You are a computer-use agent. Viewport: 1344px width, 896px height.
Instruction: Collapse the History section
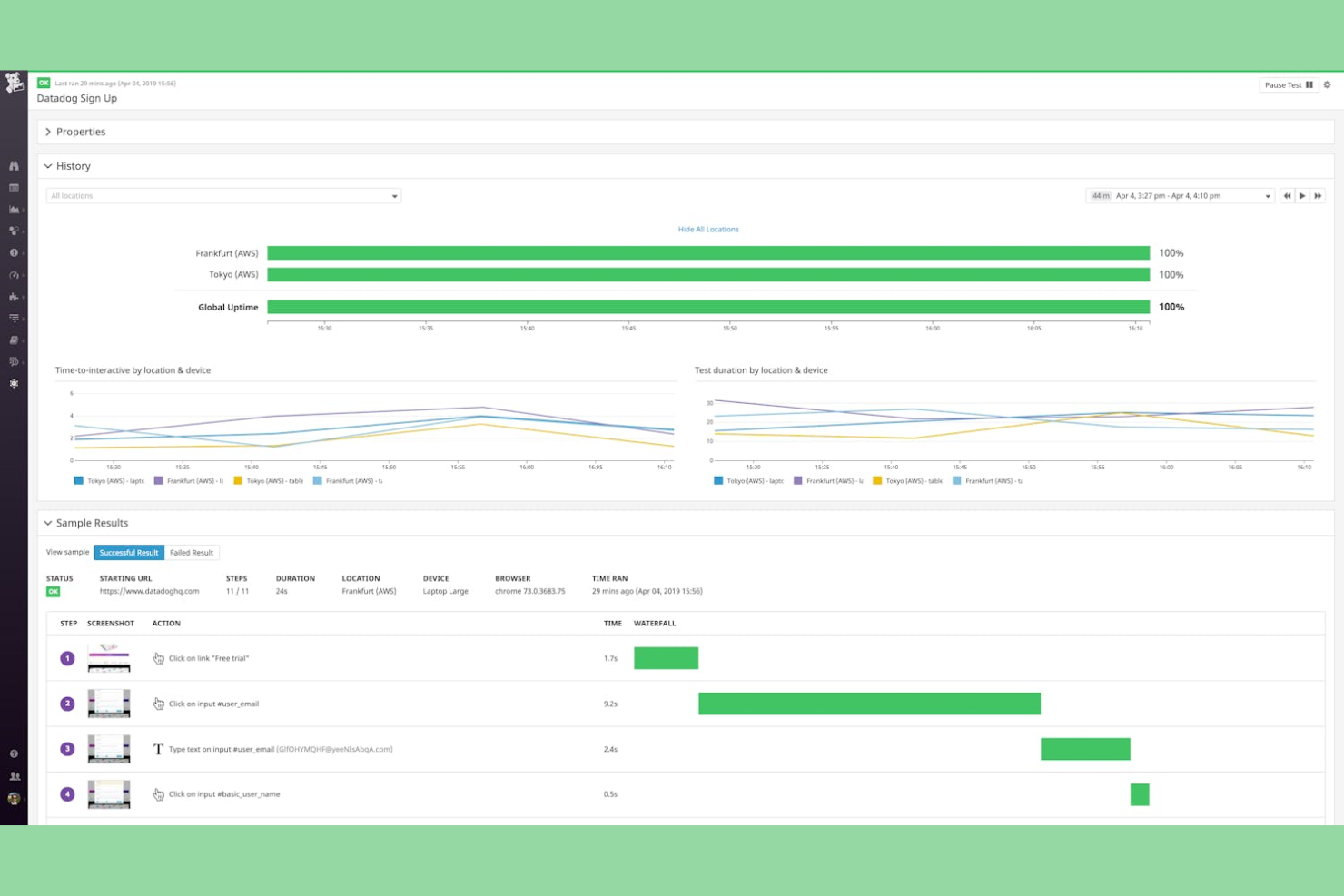tap(73, 165)
